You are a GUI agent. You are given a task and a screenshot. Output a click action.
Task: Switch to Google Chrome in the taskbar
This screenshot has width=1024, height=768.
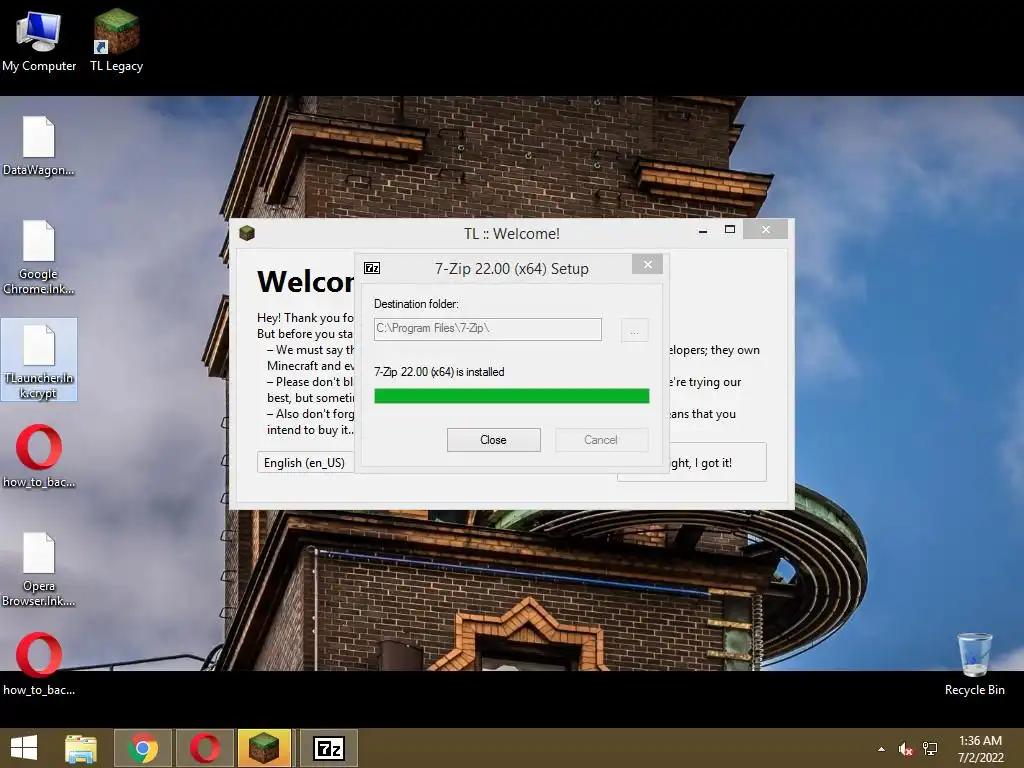[x=143, y=748]
